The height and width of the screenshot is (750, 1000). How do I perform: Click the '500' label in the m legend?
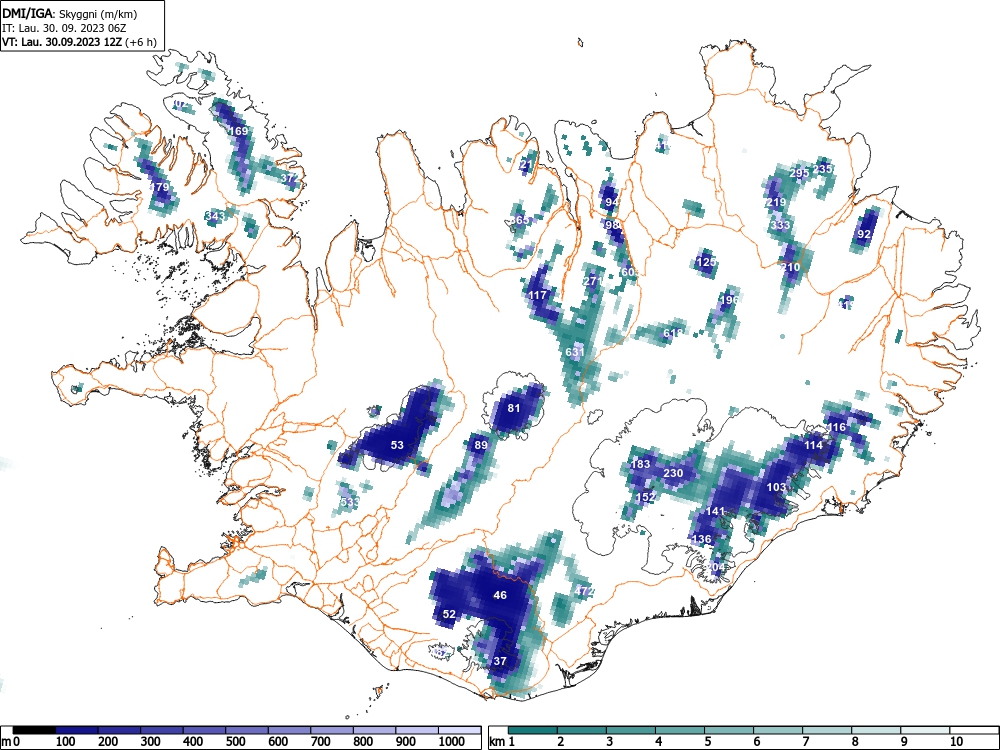coord(235,742)
